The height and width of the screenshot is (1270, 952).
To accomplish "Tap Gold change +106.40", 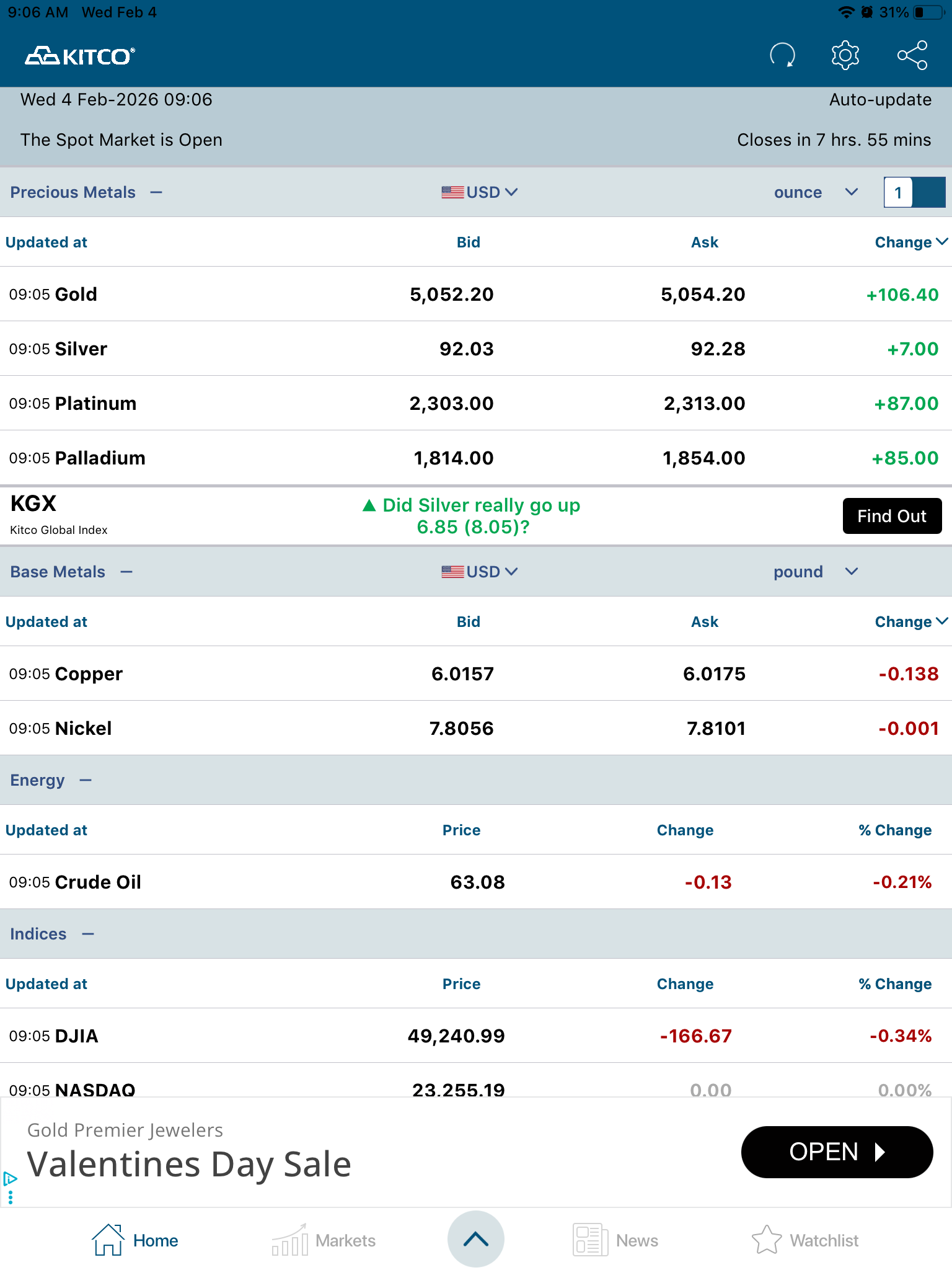I will point(902,295).
